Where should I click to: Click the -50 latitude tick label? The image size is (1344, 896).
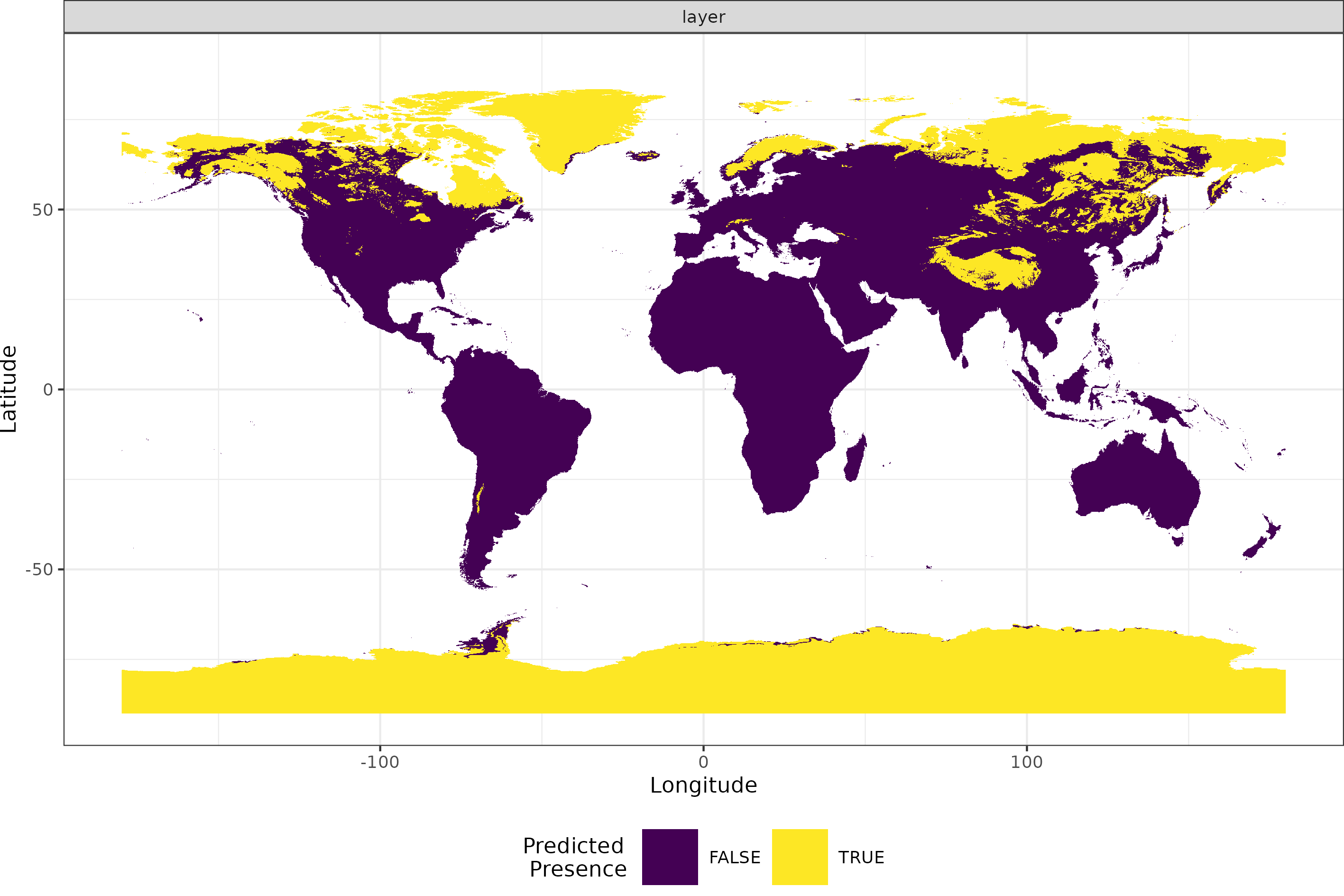coord(39,569)
